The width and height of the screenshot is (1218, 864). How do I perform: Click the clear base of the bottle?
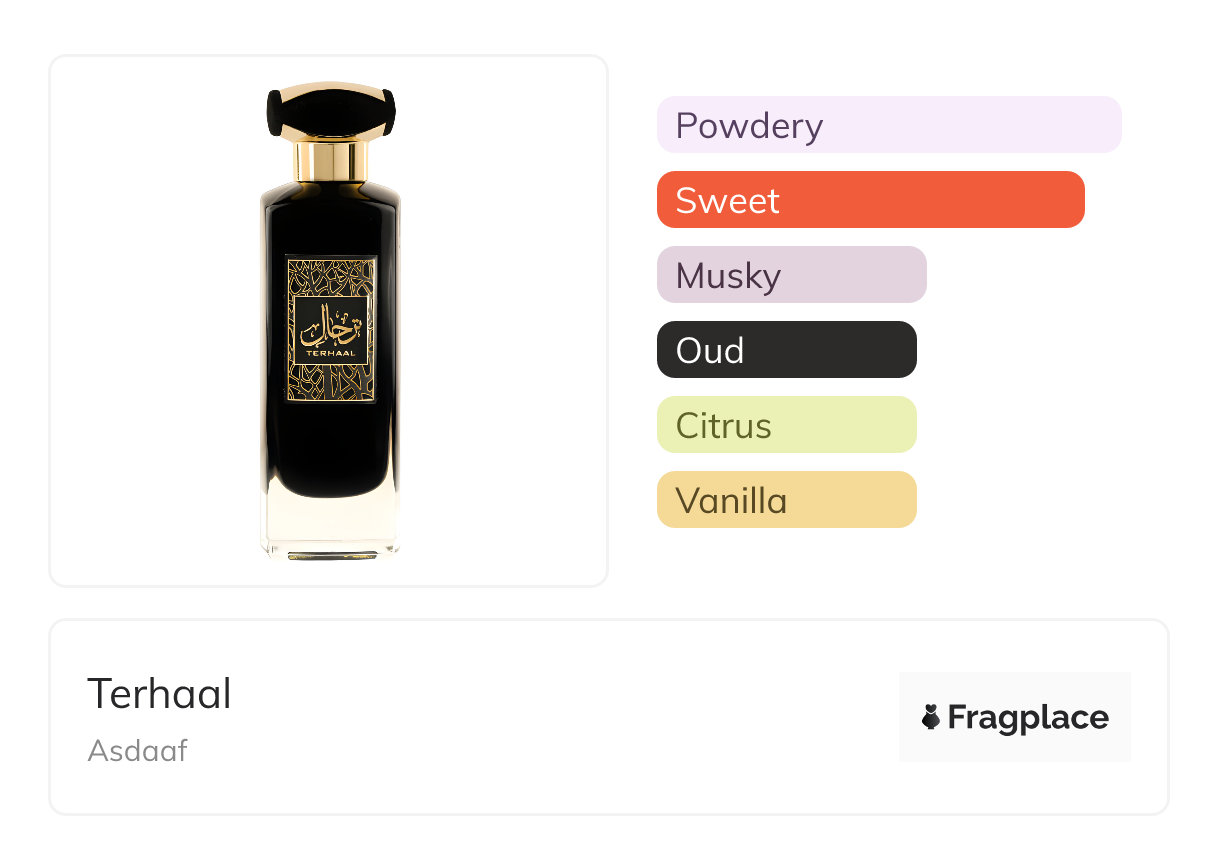click(330, 525)
